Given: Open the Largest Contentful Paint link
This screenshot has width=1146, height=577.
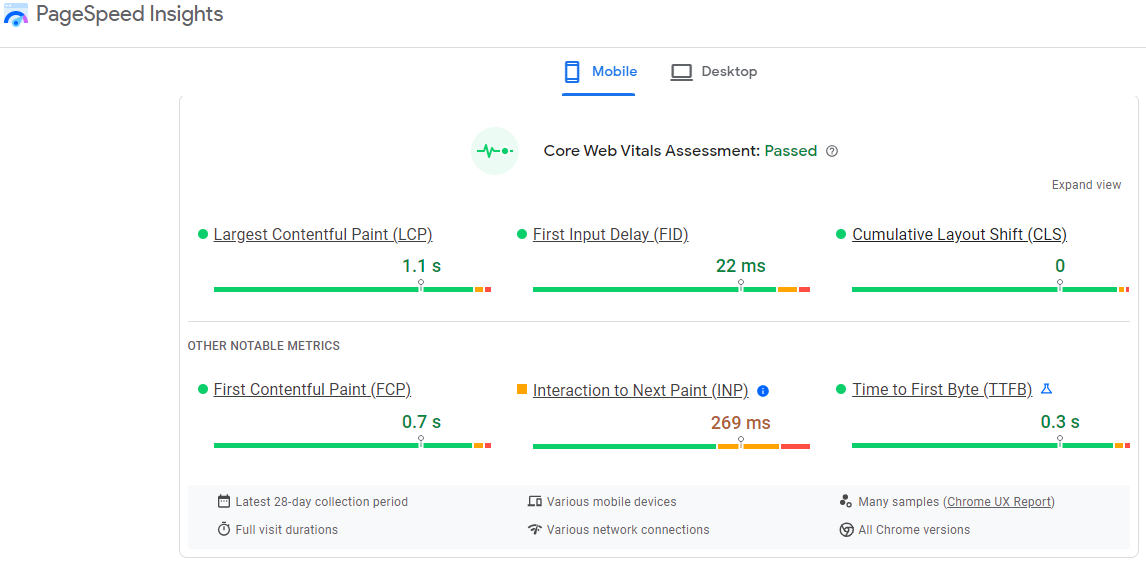Looking at the screenshot, I should [322, 234].
